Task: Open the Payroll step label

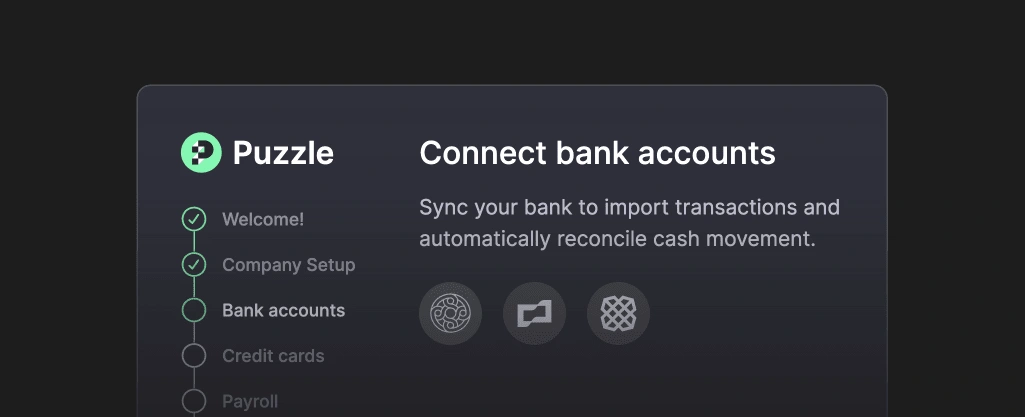Action: pos(250,401)
